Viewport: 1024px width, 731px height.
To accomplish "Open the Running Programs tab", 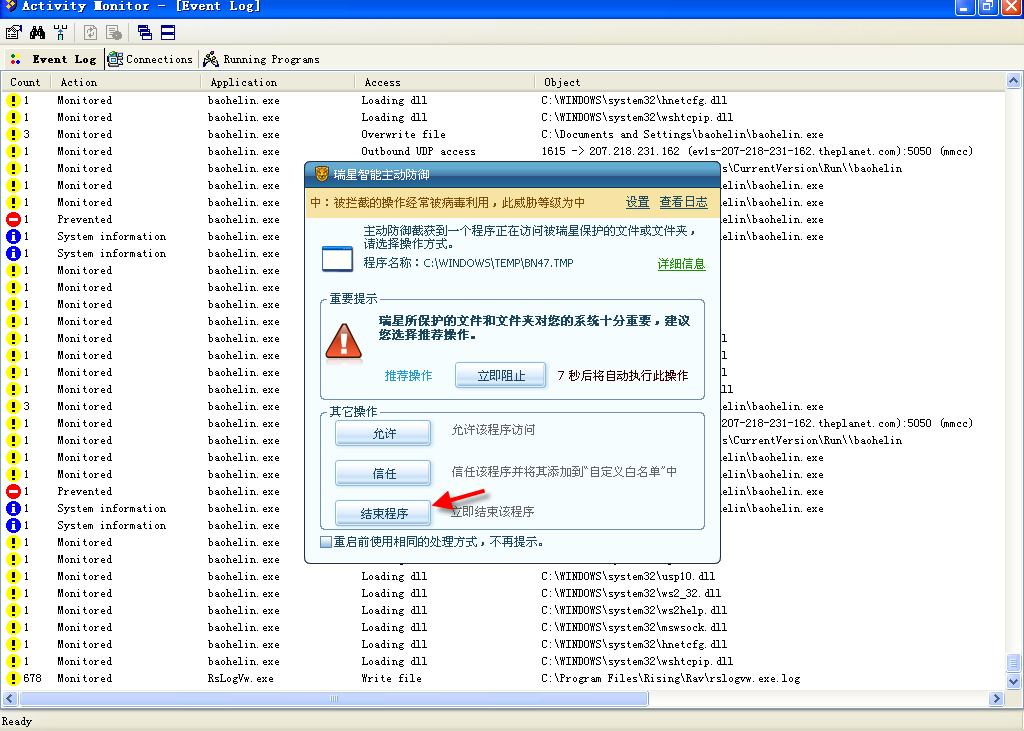I will [261, 59].
